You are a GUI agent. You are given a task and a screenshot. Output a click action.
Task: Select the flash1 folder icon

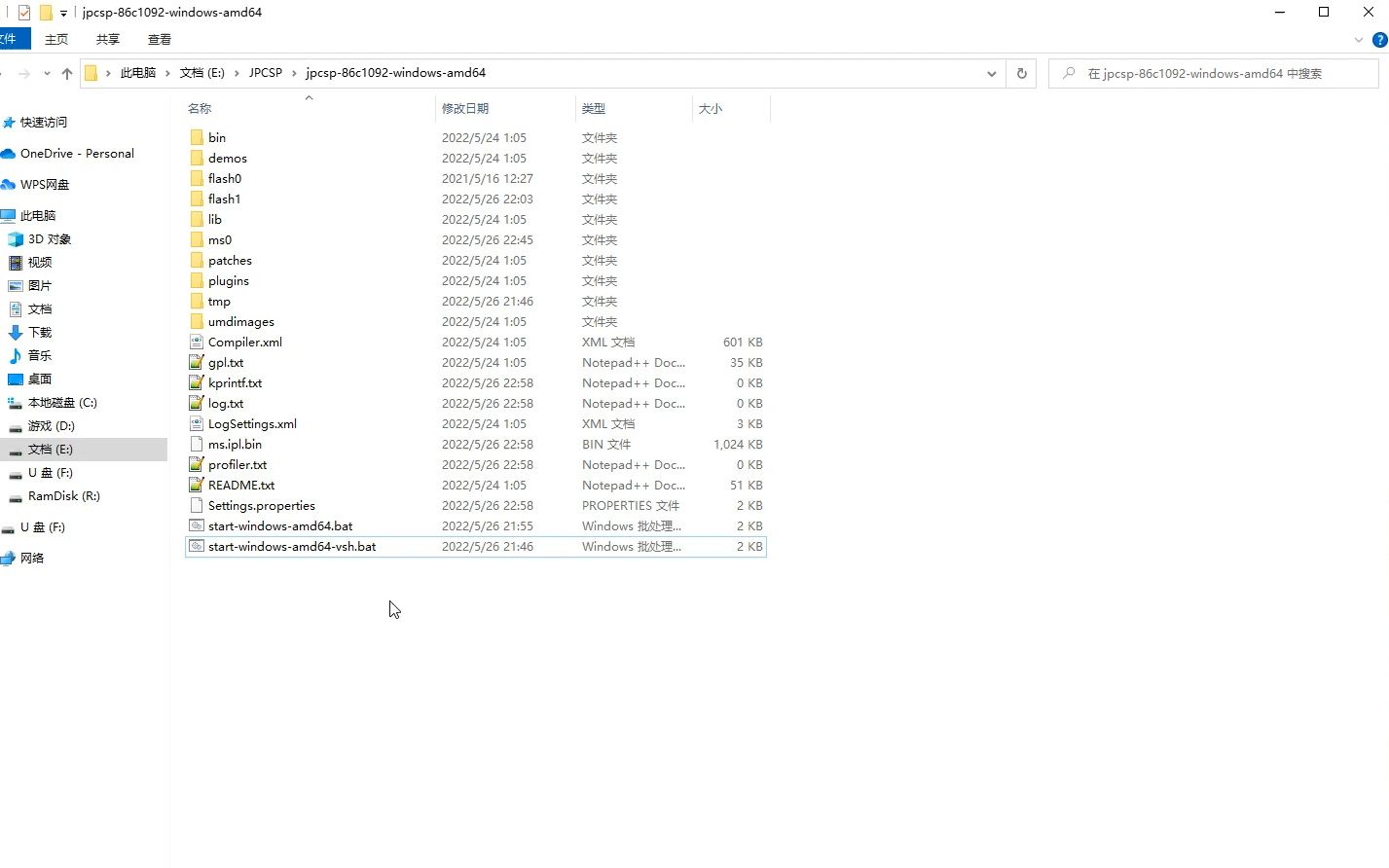tap(197, 199)
